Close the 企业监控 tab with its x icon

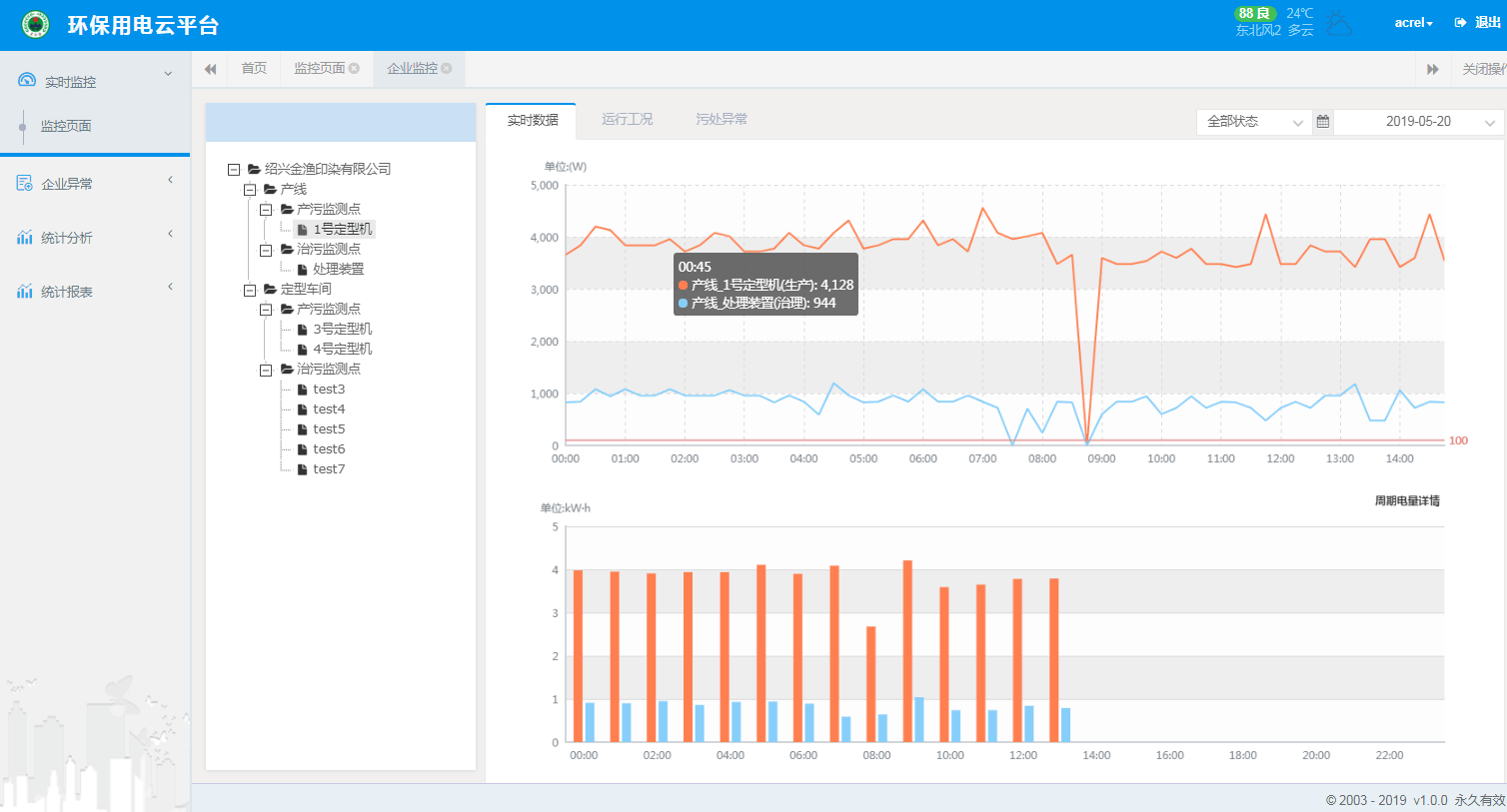[x=447, y=68]
